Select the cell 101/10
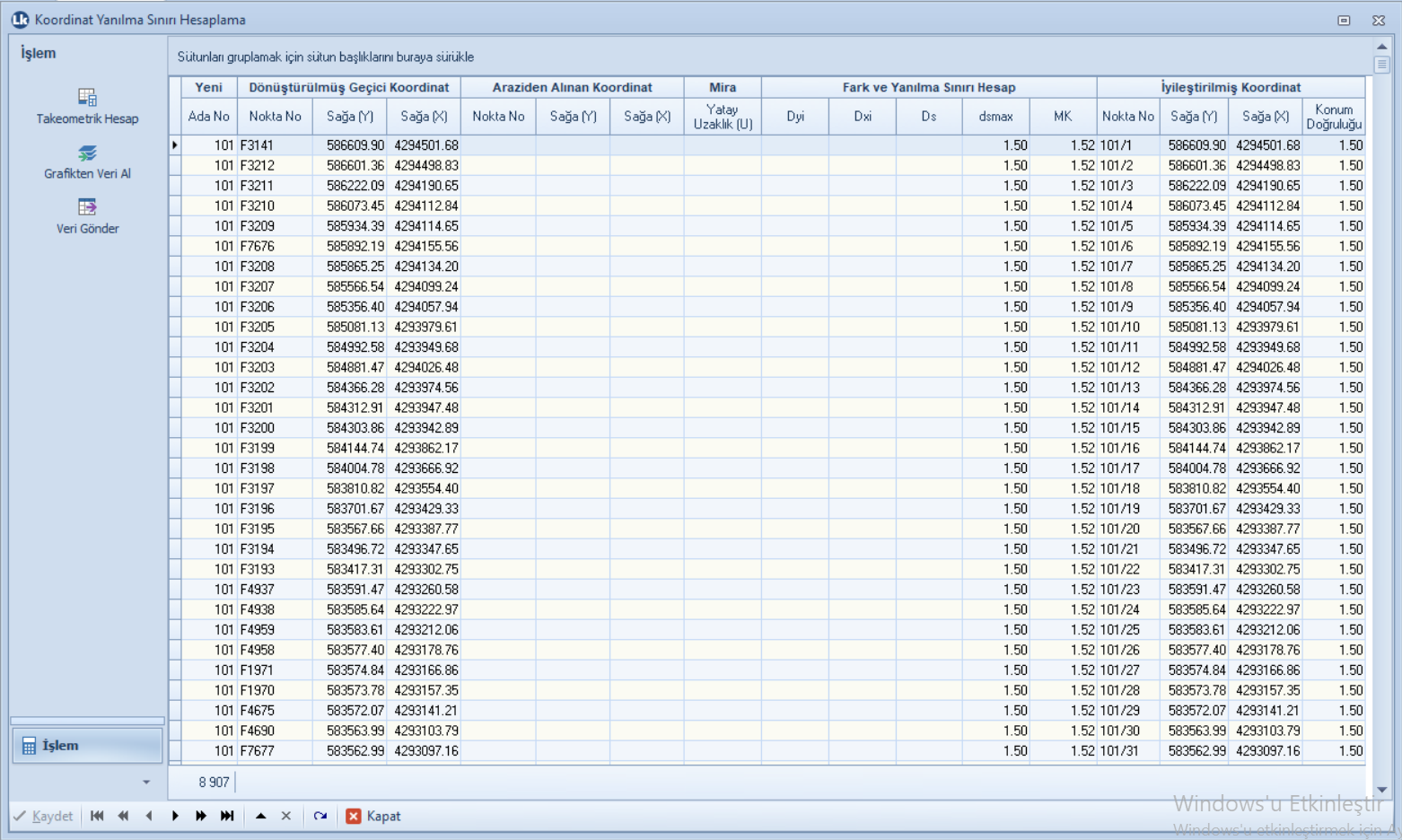 (x=1128, y=327)
